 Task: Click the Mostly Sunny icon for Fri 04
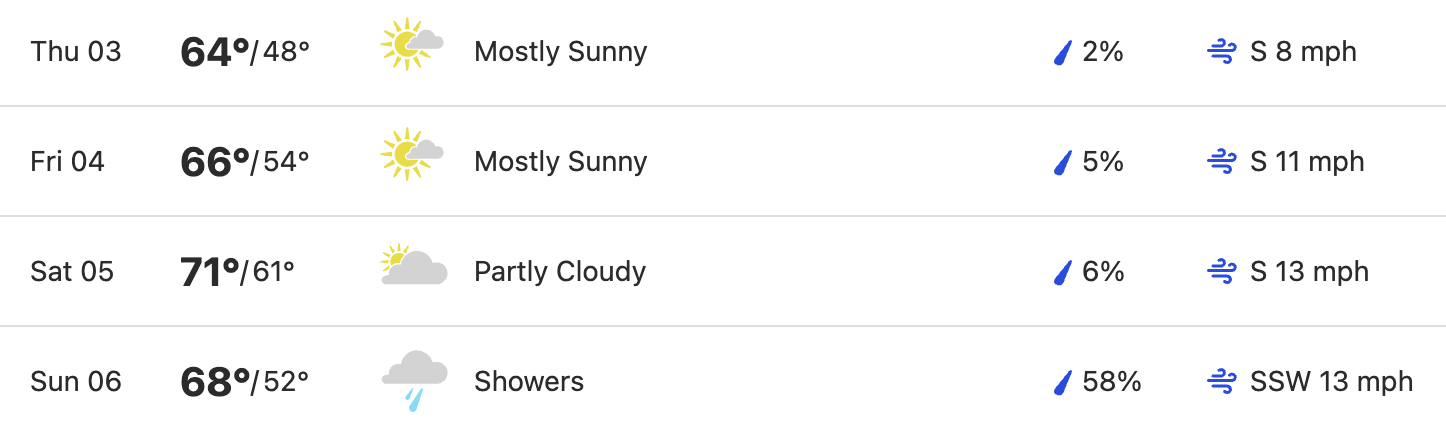pyautogui.click(x=412, y=154)
